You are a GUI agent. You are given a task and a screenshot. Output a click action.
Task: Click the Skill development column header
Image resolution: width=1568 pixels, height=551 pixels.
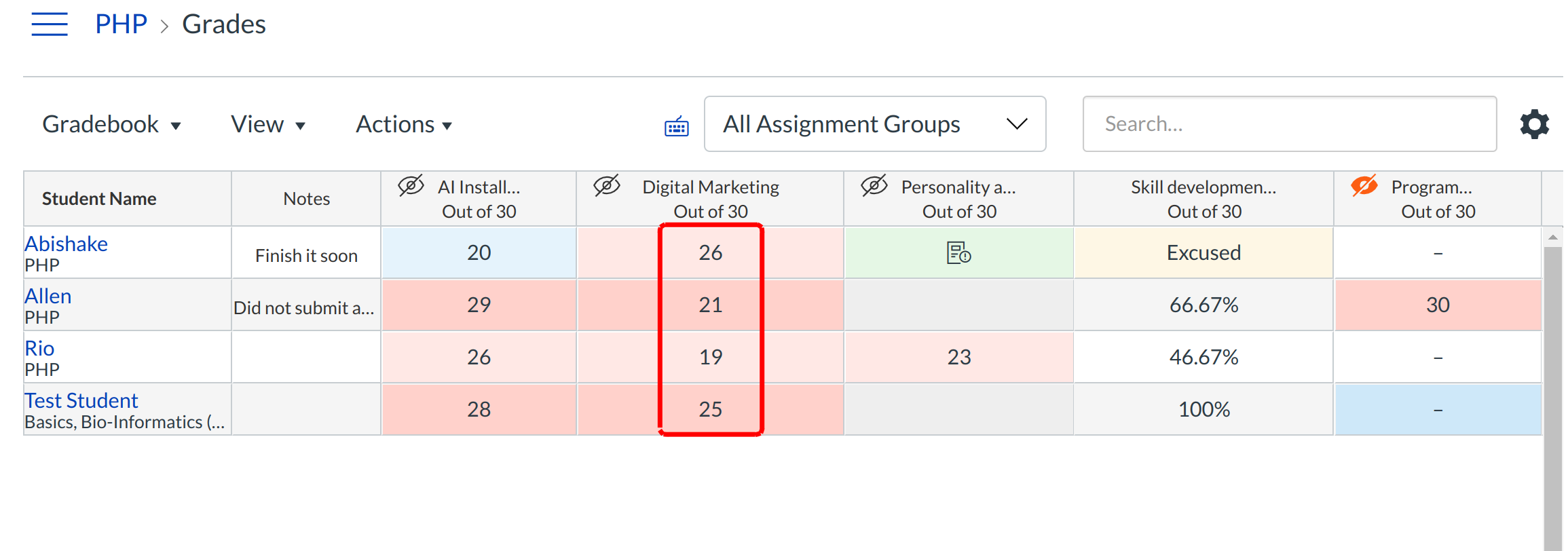point(1203,198)
